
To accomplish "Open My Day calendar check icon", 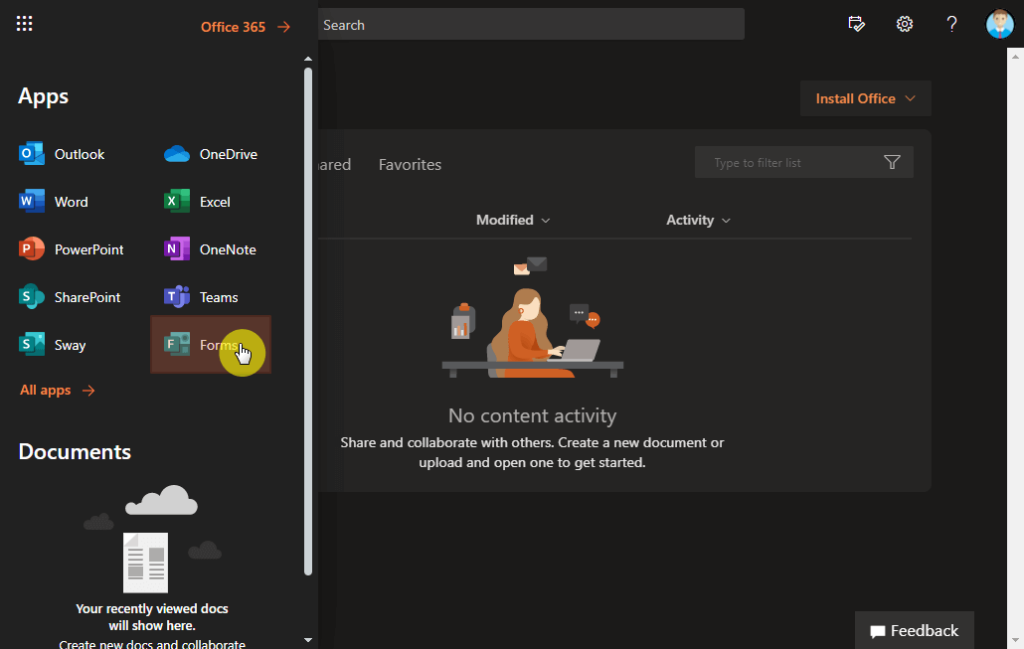I will pos(856,24).
